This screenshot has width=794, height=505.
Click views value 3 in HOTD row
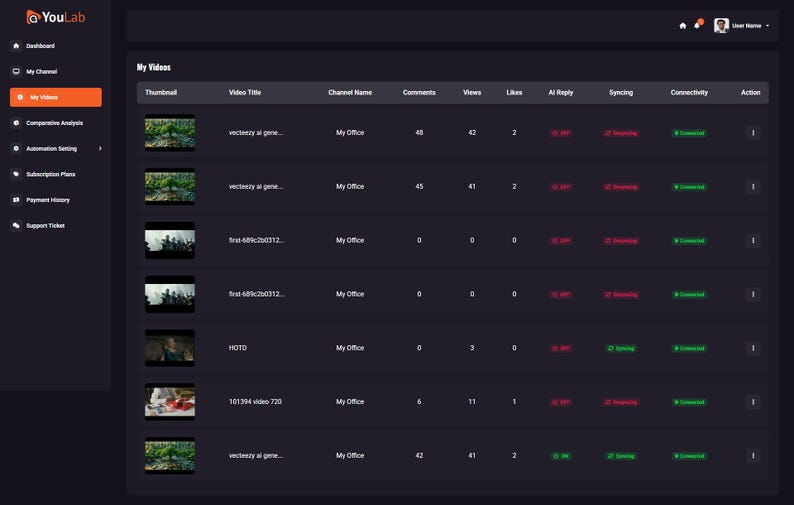pos(472,348)
